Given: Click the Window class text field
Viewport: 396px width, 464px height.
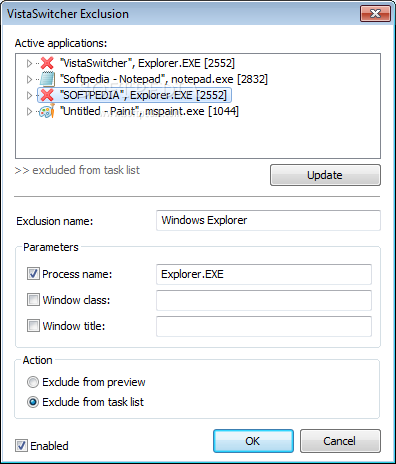Looking at the screenshot, I should point(264,300).
